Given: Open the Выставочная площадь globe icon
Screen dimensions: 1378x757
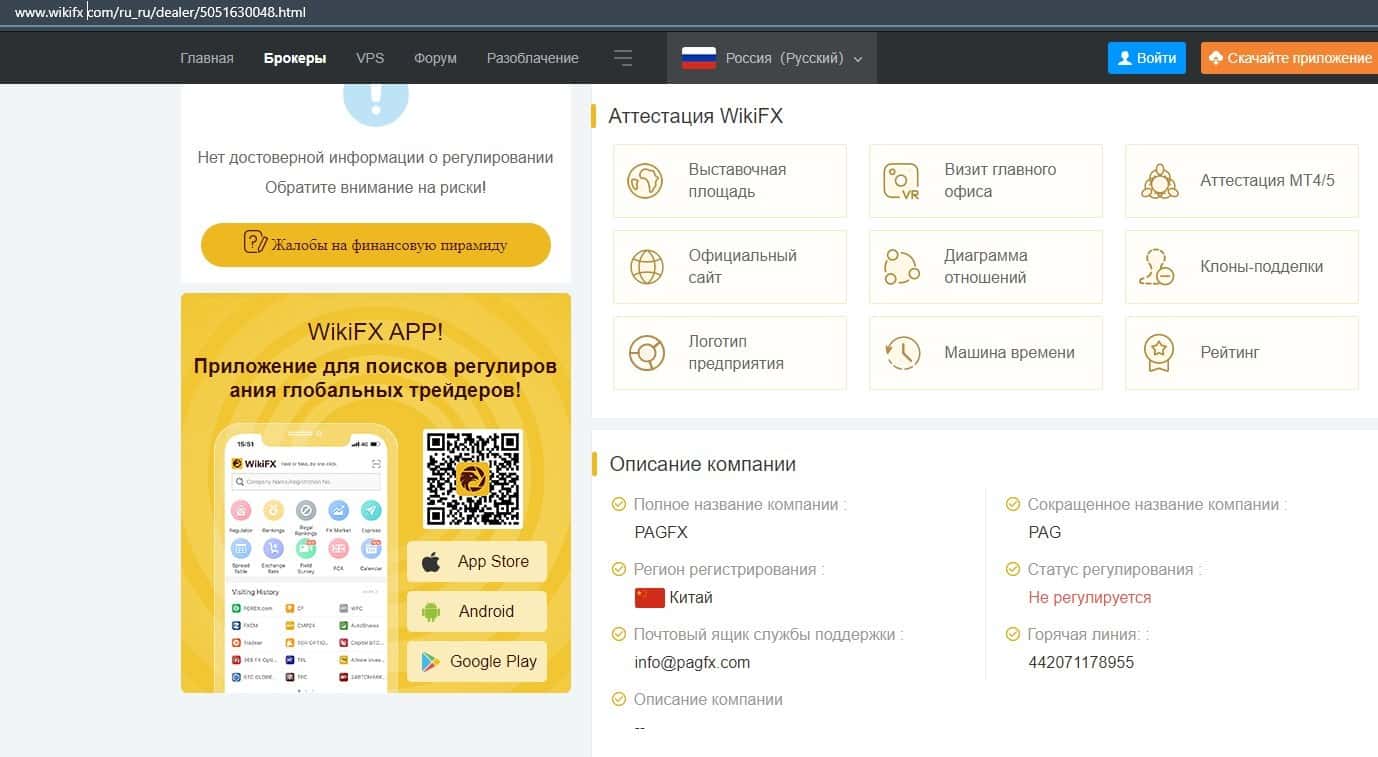Looking at the screenshot, I should (x=646, y=181).
